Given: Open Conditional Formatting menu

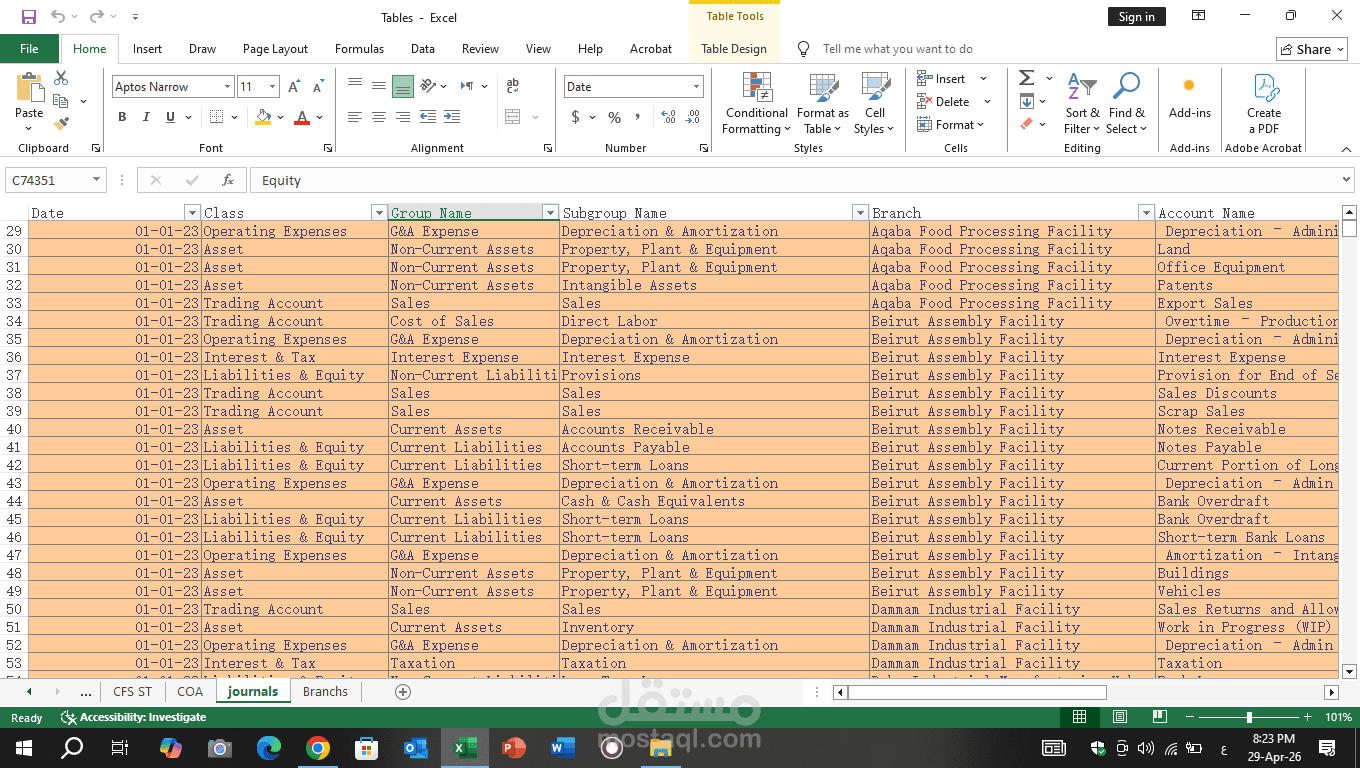Looking at the screenshot, I should 757,104.
